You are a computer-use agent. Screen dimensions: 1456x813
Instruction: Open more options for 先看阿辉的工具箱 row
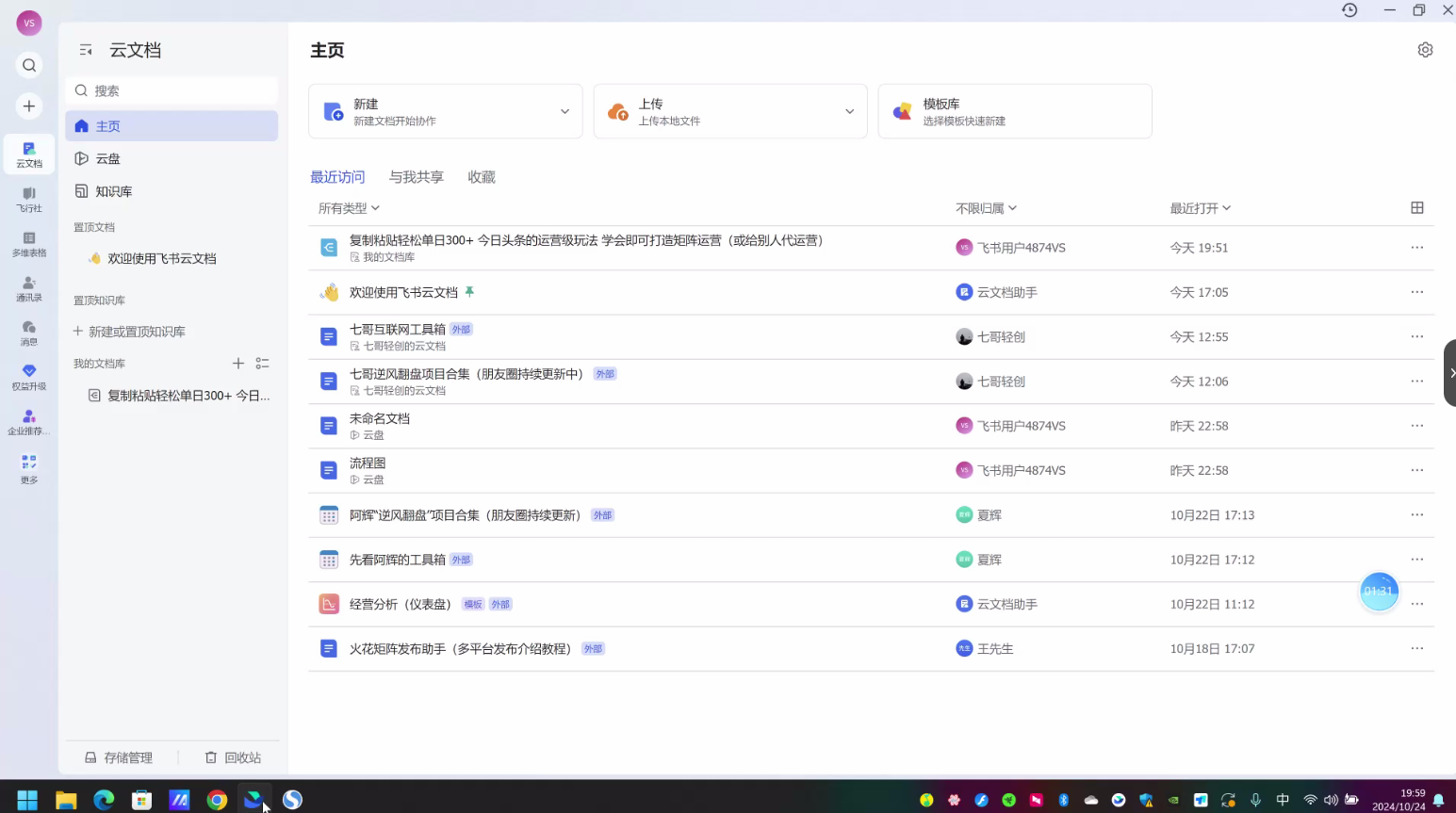click(x=1416, y=560)
